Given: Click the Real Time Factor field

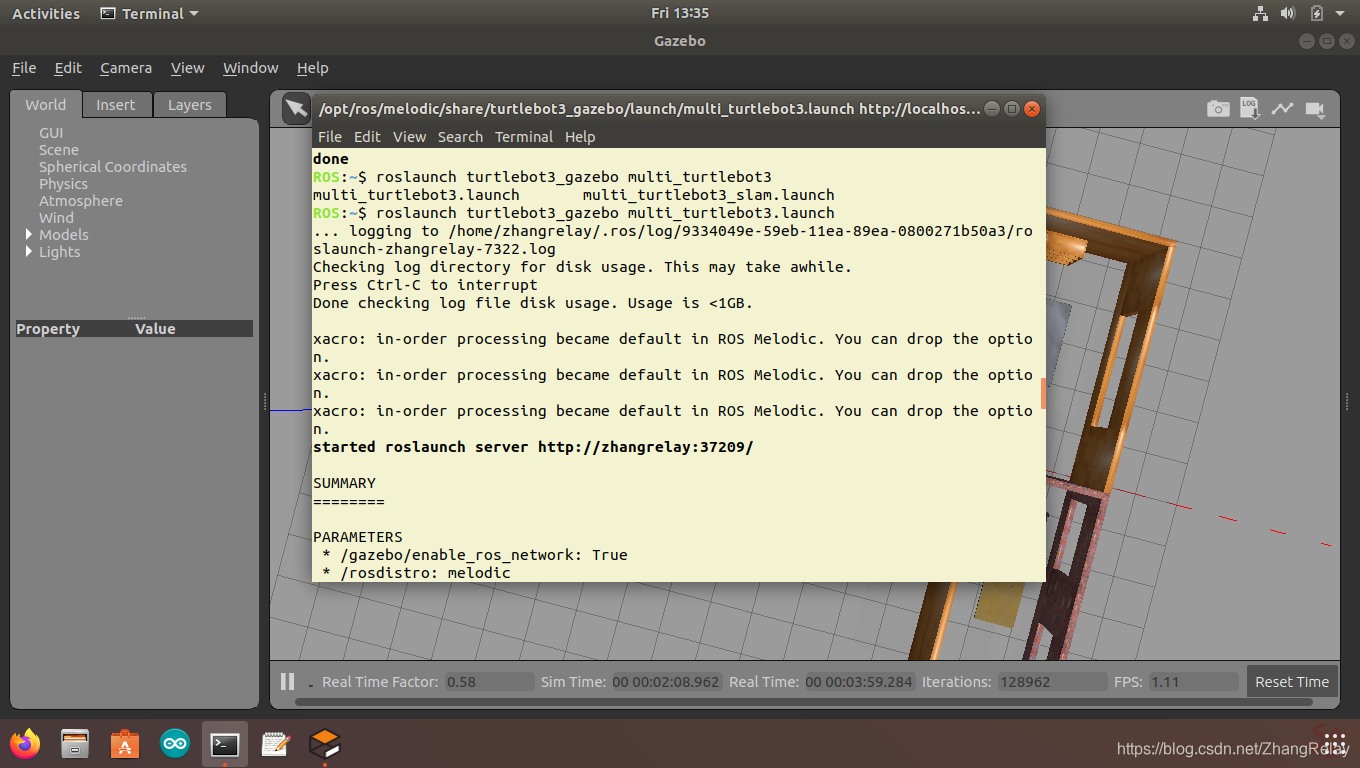Looking at the screenshot, I should pos(489,682).
